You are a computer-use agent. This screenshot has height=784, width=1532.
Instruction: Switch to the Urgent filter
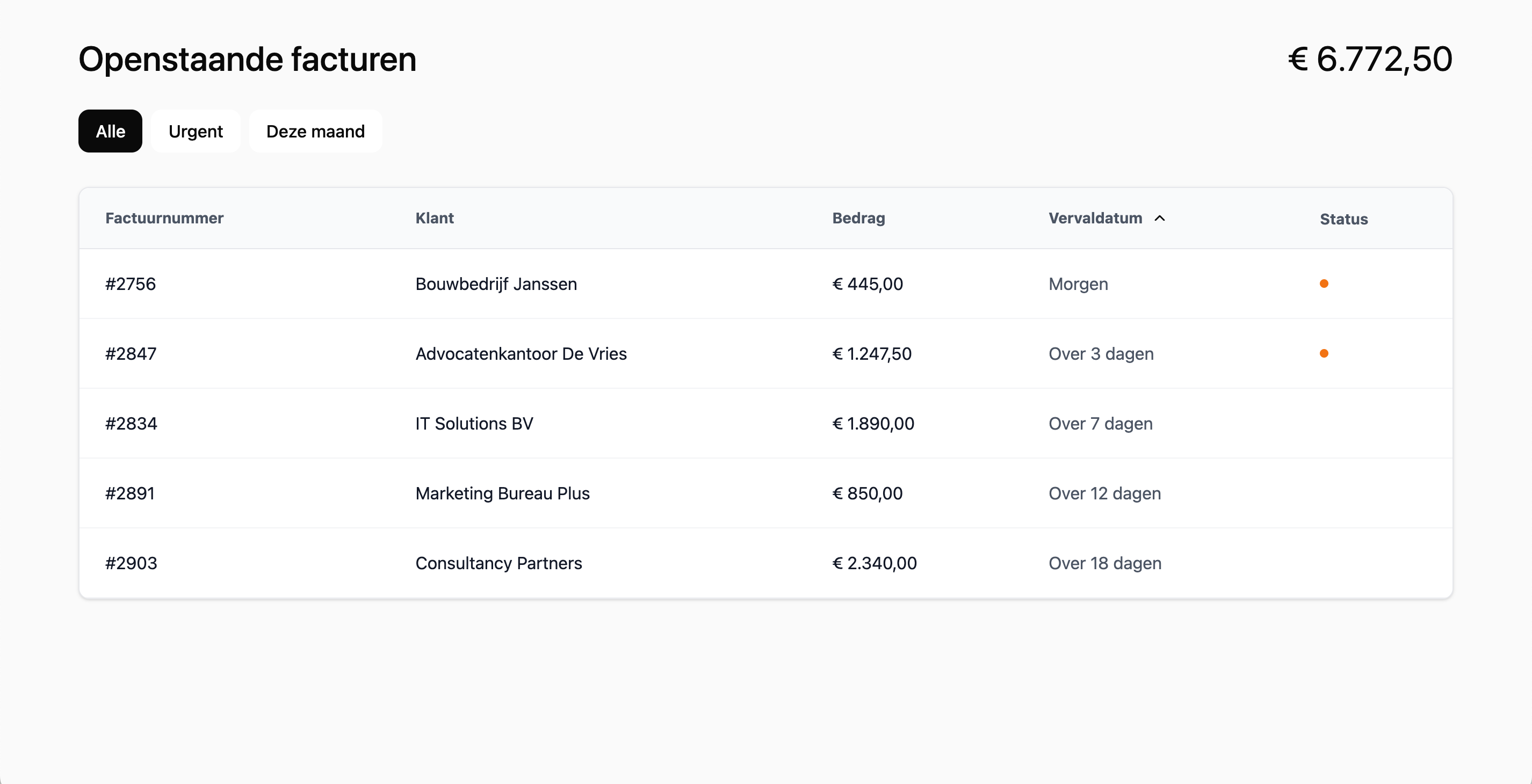(195, 131)
